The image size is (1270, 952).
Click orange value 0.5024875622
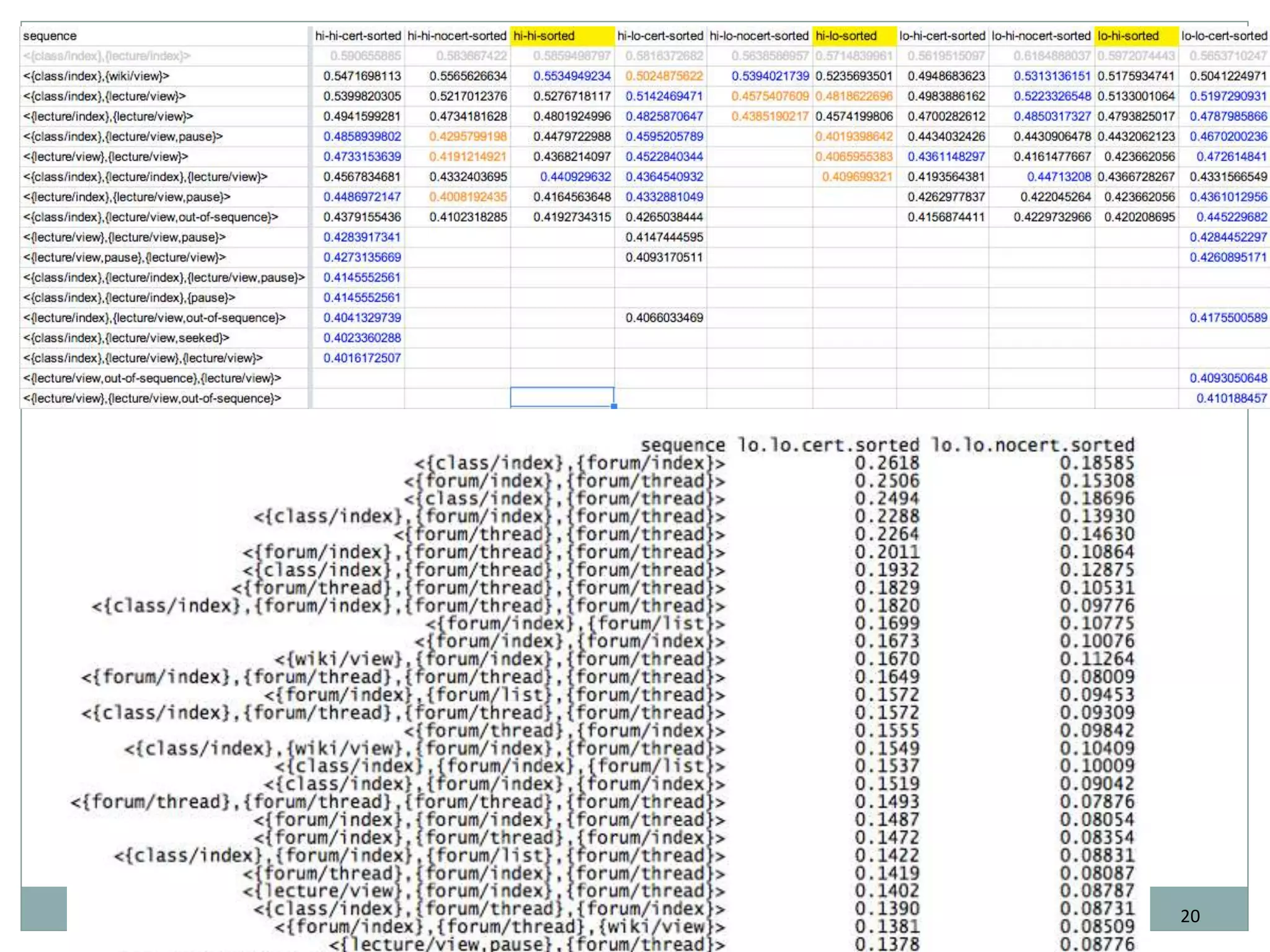pyautogui.click(x=664, y=76)
